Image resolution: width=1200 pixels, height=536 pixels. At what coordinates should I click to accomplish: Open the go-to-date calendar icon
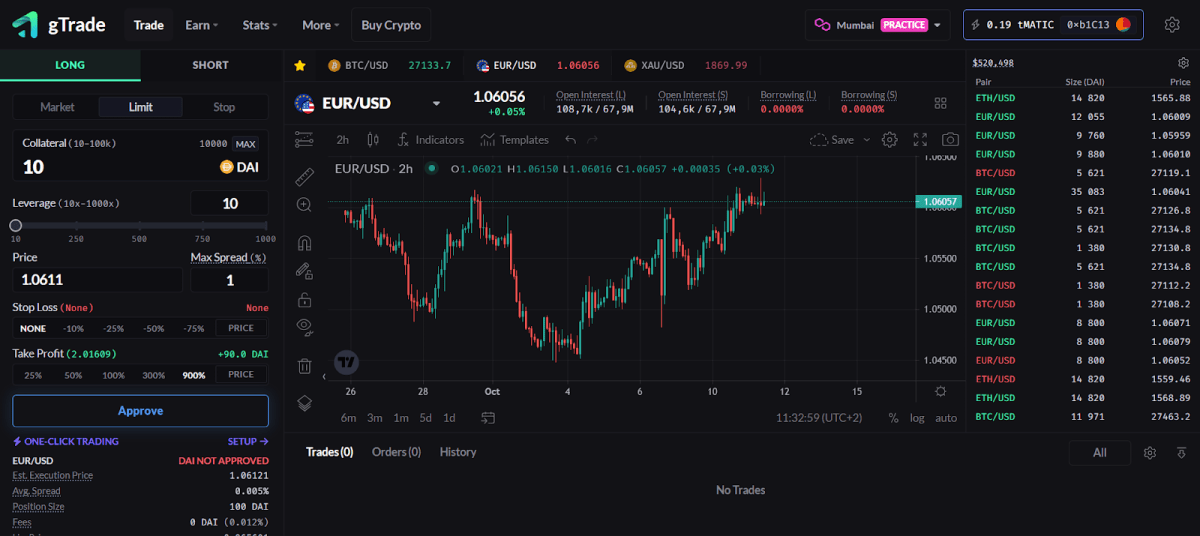point(488,417)
